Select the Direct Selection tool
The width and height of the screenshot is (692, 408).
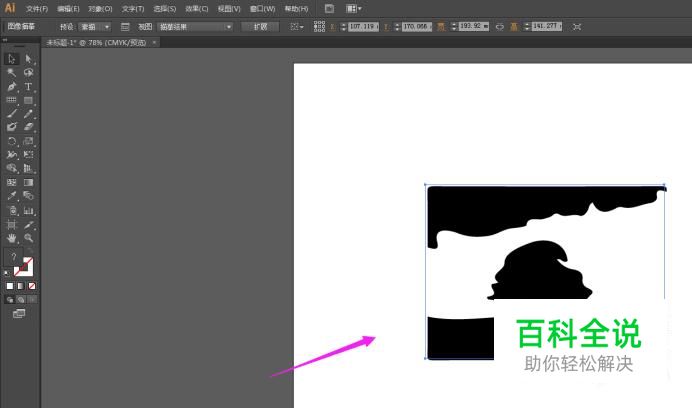click(x=28, y=59)
